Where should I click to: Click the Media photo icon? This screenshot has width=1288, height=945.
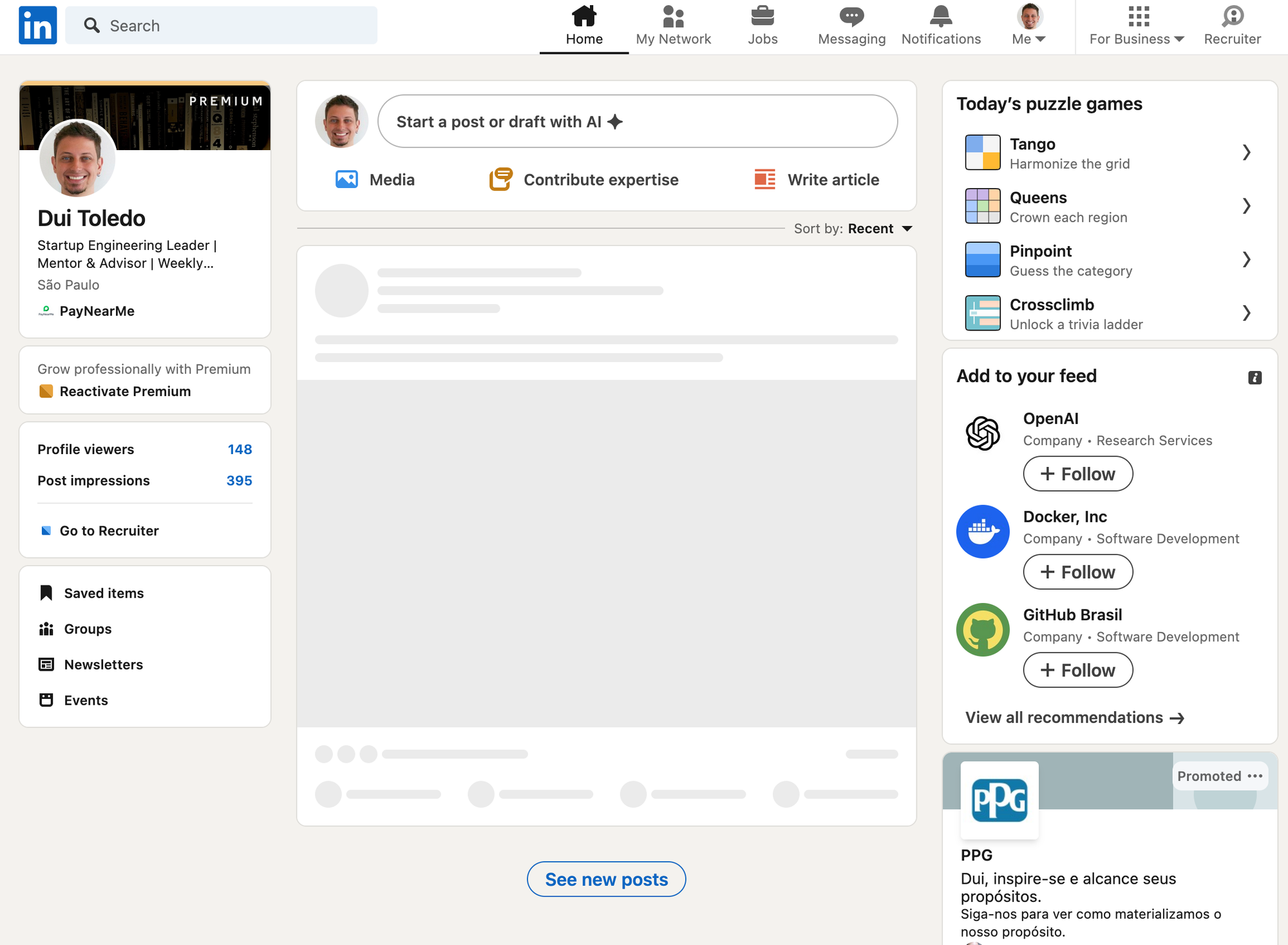(x=346, y=179)
